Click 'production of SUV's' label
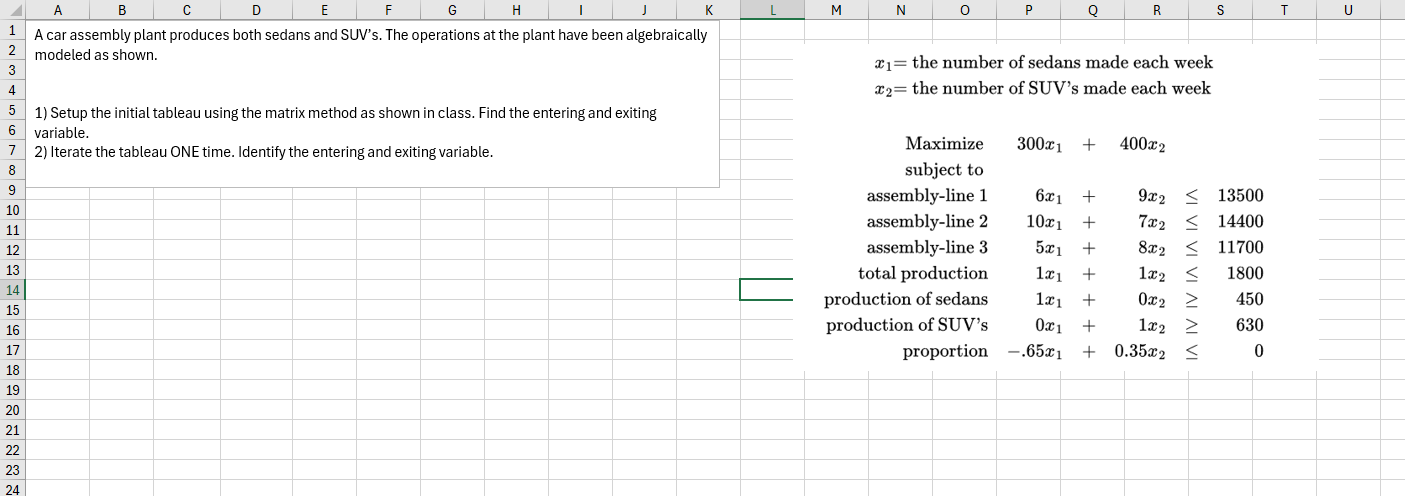The width and height of the screenshot is (1405, 496). (907, 326)
